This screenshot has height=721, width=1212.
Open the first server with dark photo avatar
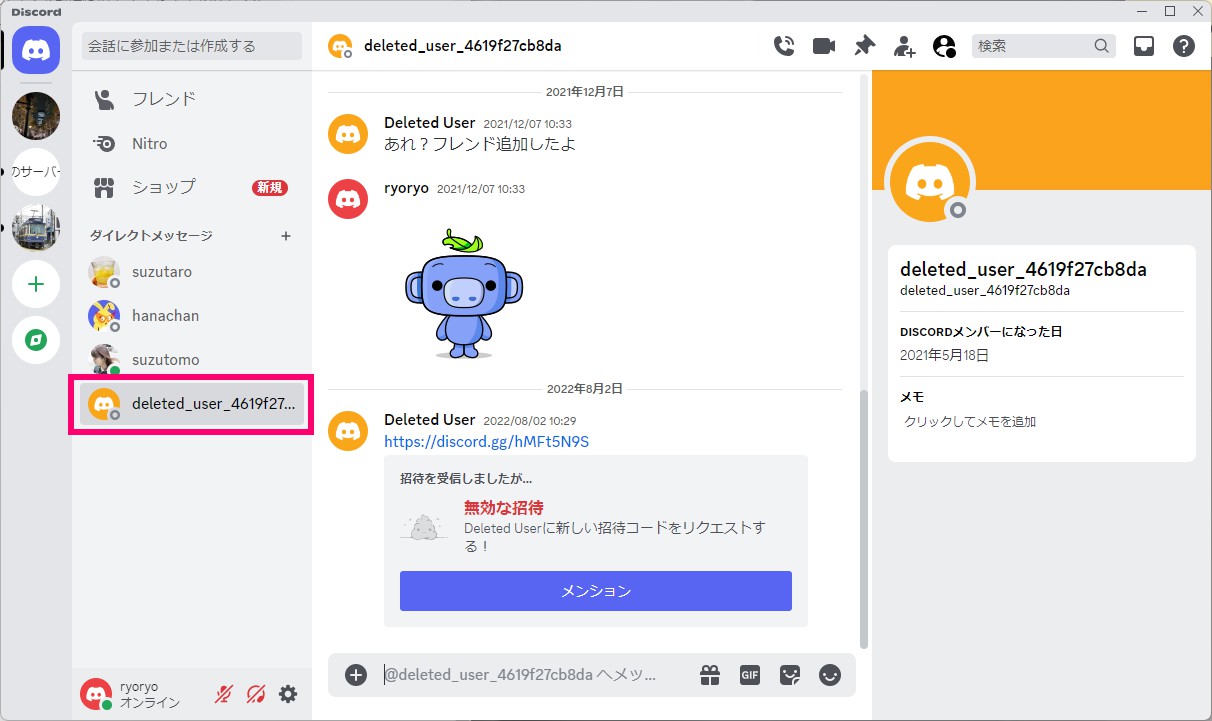[36, 116]
